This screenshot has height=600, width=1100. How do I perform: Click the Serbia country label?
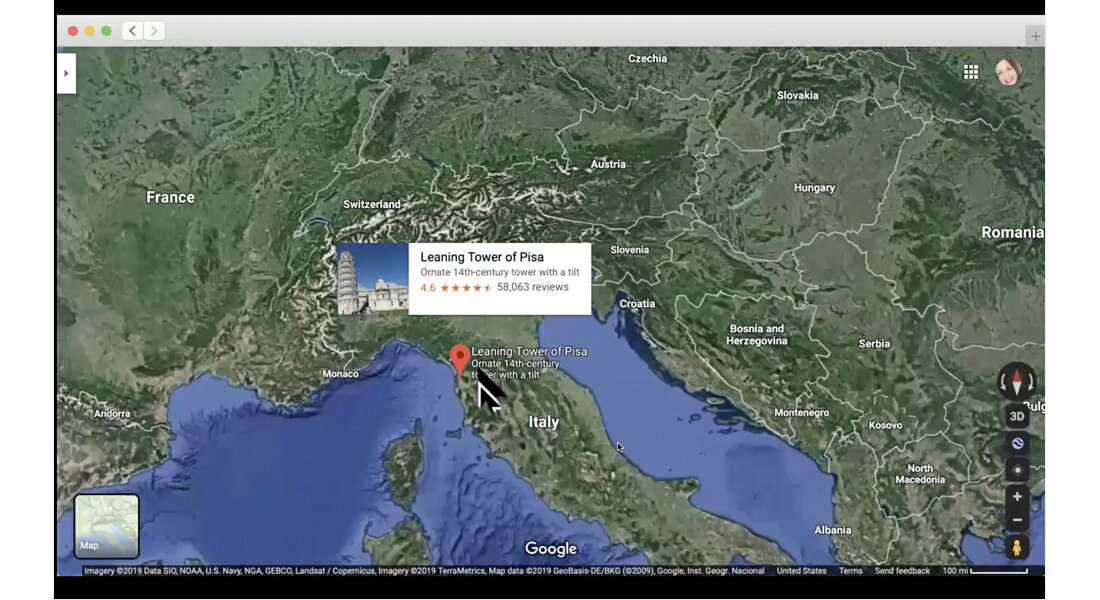(x=874, y=344)
